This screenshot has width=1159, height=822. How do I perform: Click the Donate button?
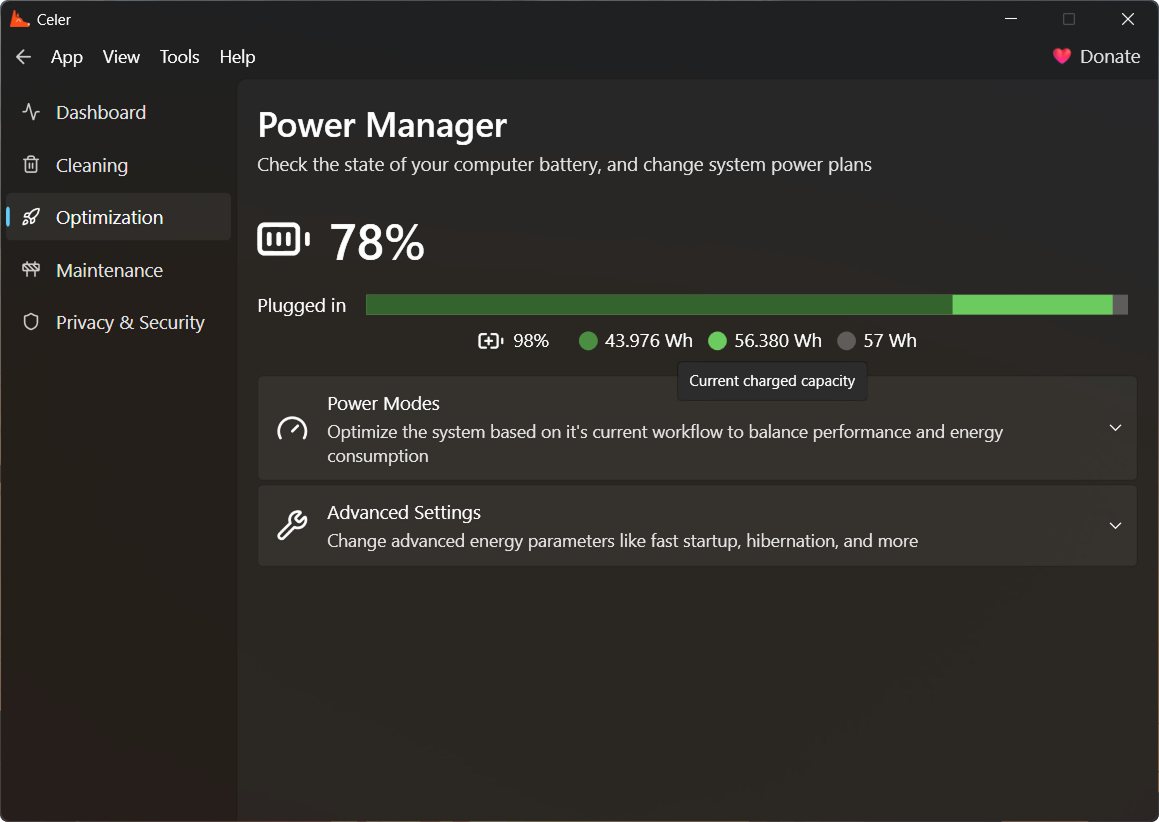[x=1096, y=57]
